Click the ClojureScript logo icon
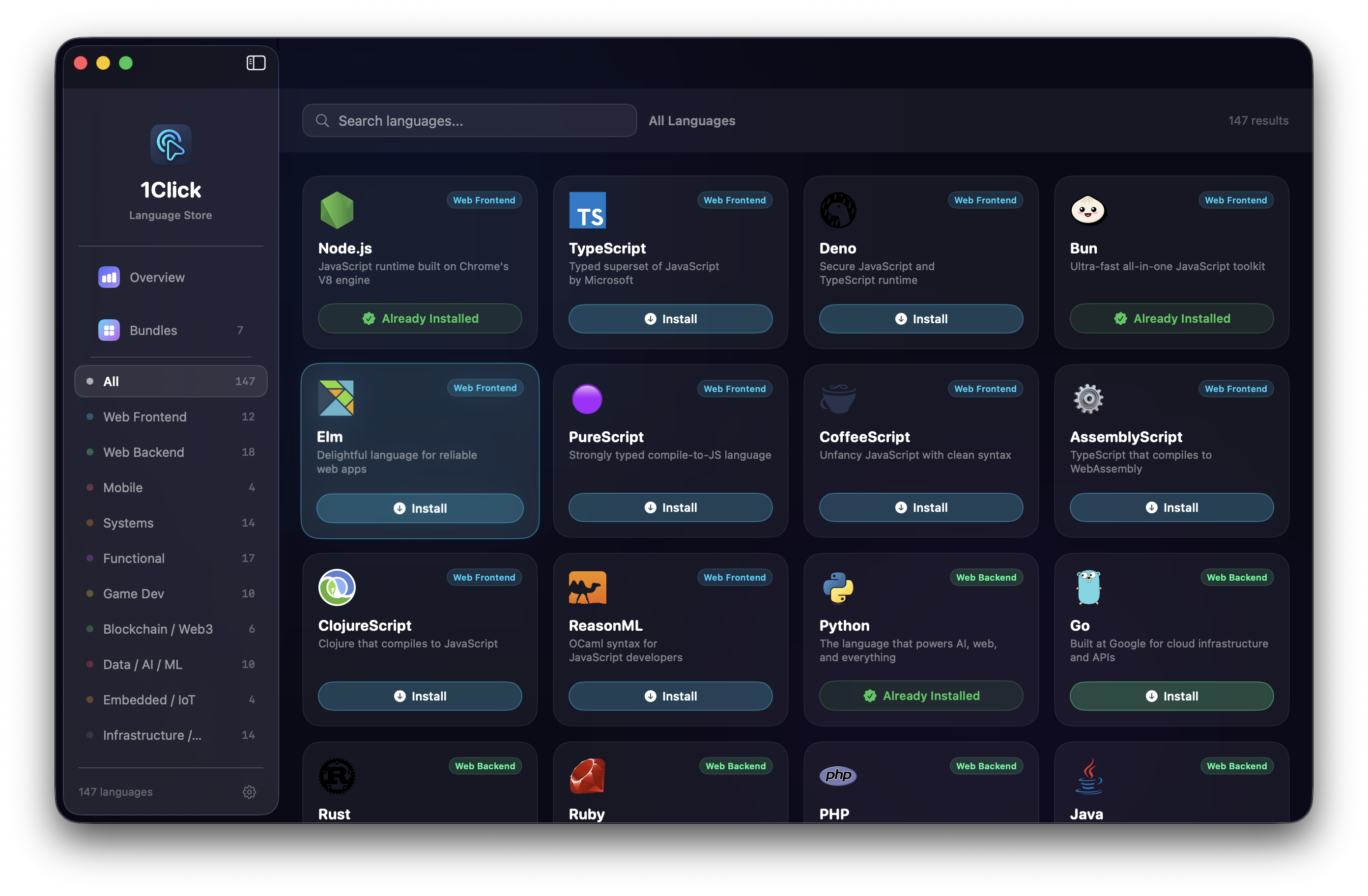This screenshot has height=896, width=1368. click(337, 588)
